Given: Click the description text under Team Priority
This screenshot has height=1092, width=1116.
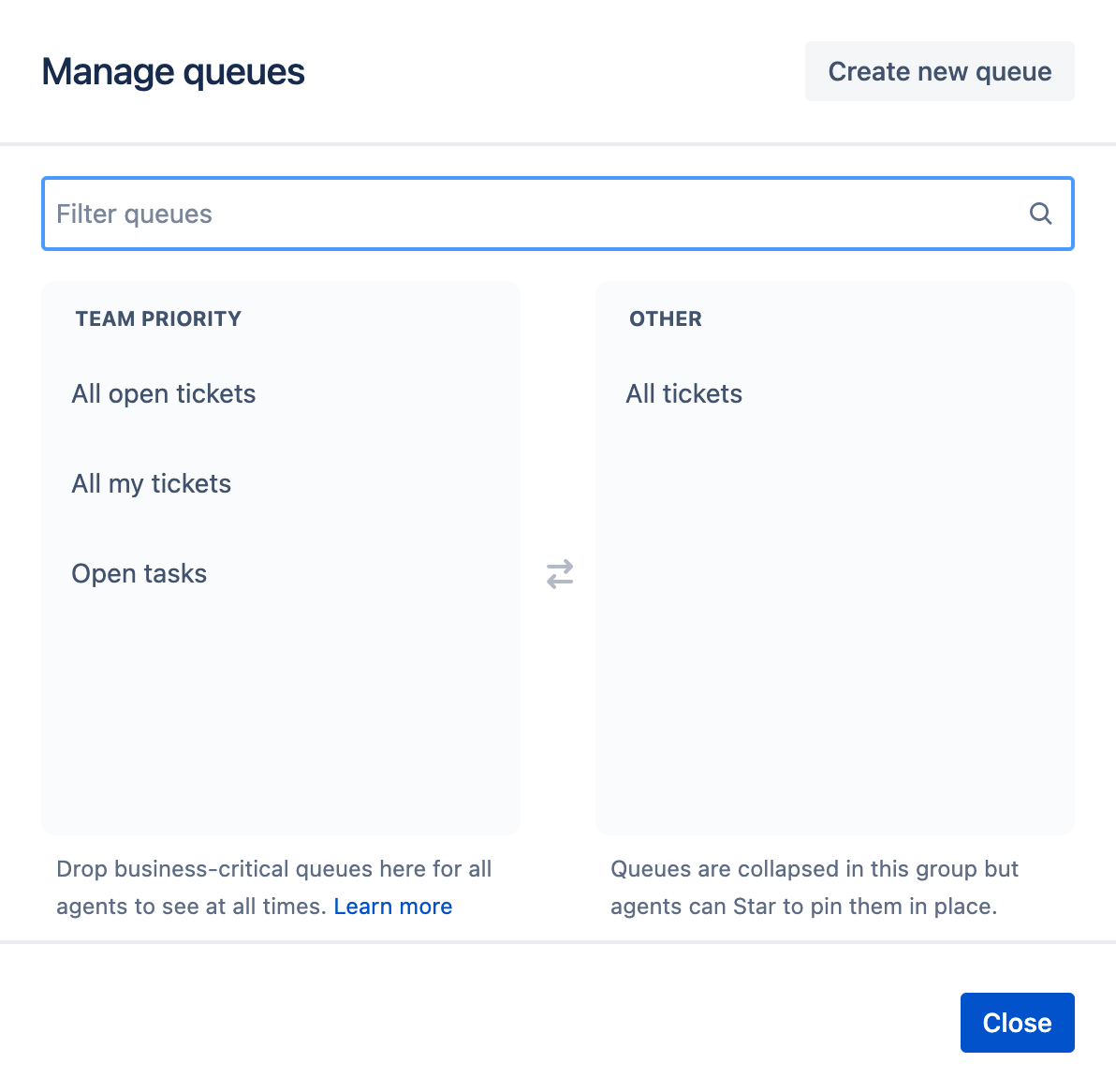Looking at the screenshot, I should pos(273,887).
